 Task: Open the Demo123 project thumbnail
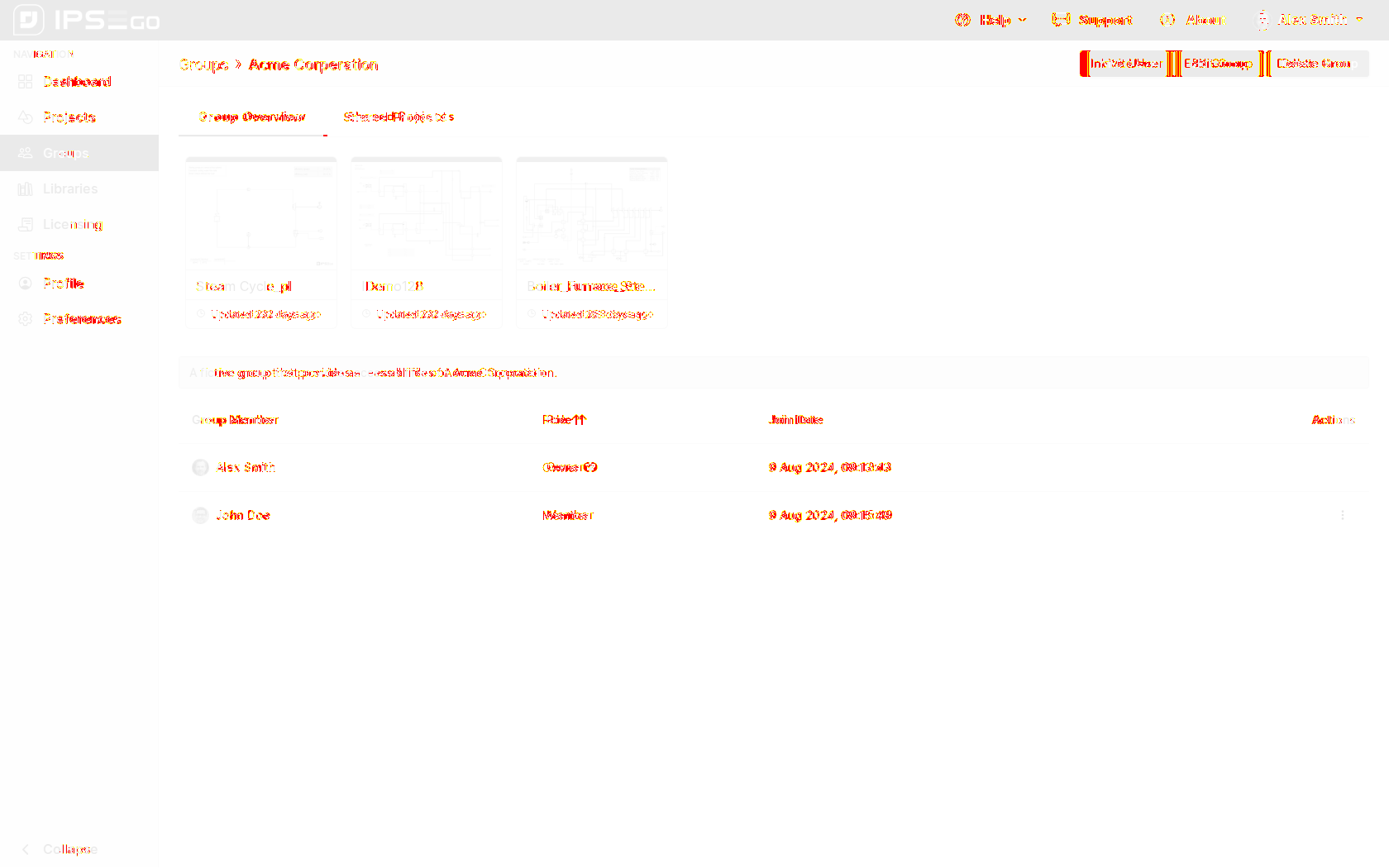[427, 215]
